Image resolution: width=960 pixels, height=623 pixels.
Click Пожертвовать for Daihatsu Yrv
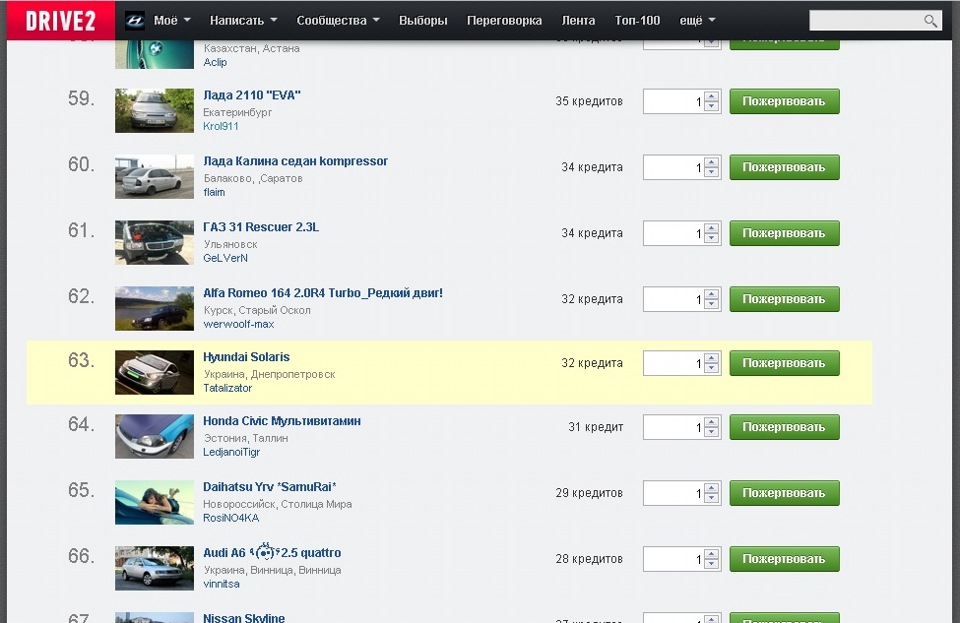tap(784, 493)
